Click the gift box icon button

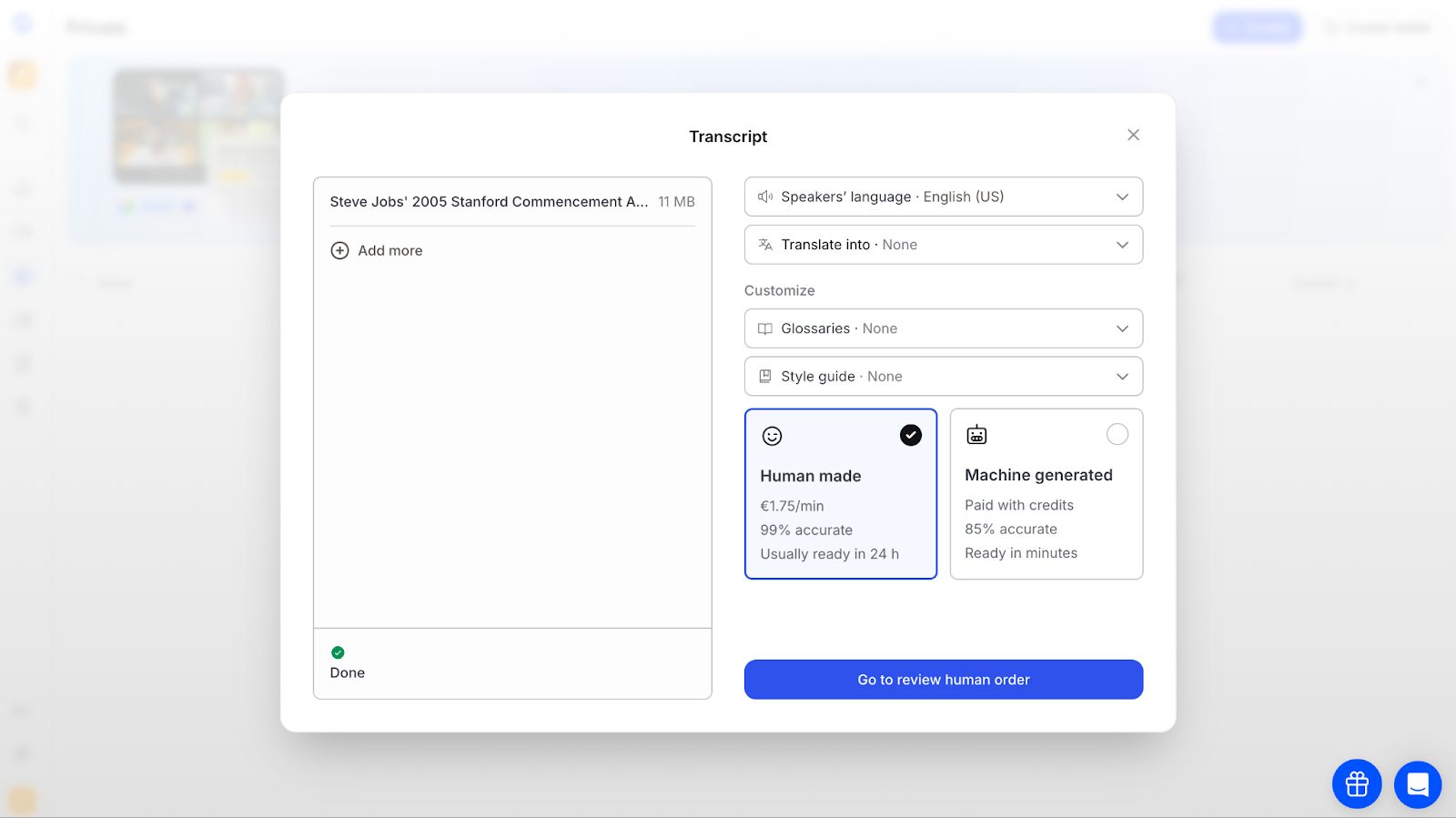pyautogui.click(x=1356, y=783)
